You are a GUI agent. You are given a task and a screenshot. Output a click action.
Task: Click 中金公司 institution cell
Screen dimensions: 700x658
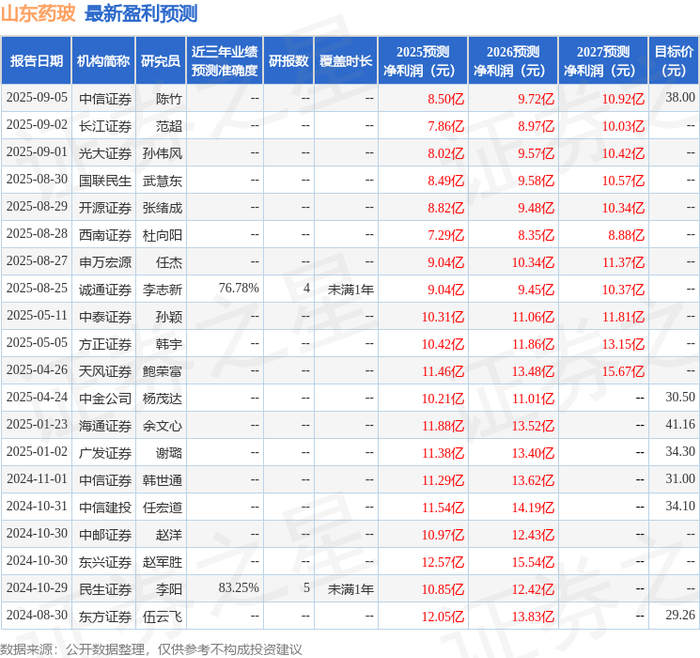point(105,399)
